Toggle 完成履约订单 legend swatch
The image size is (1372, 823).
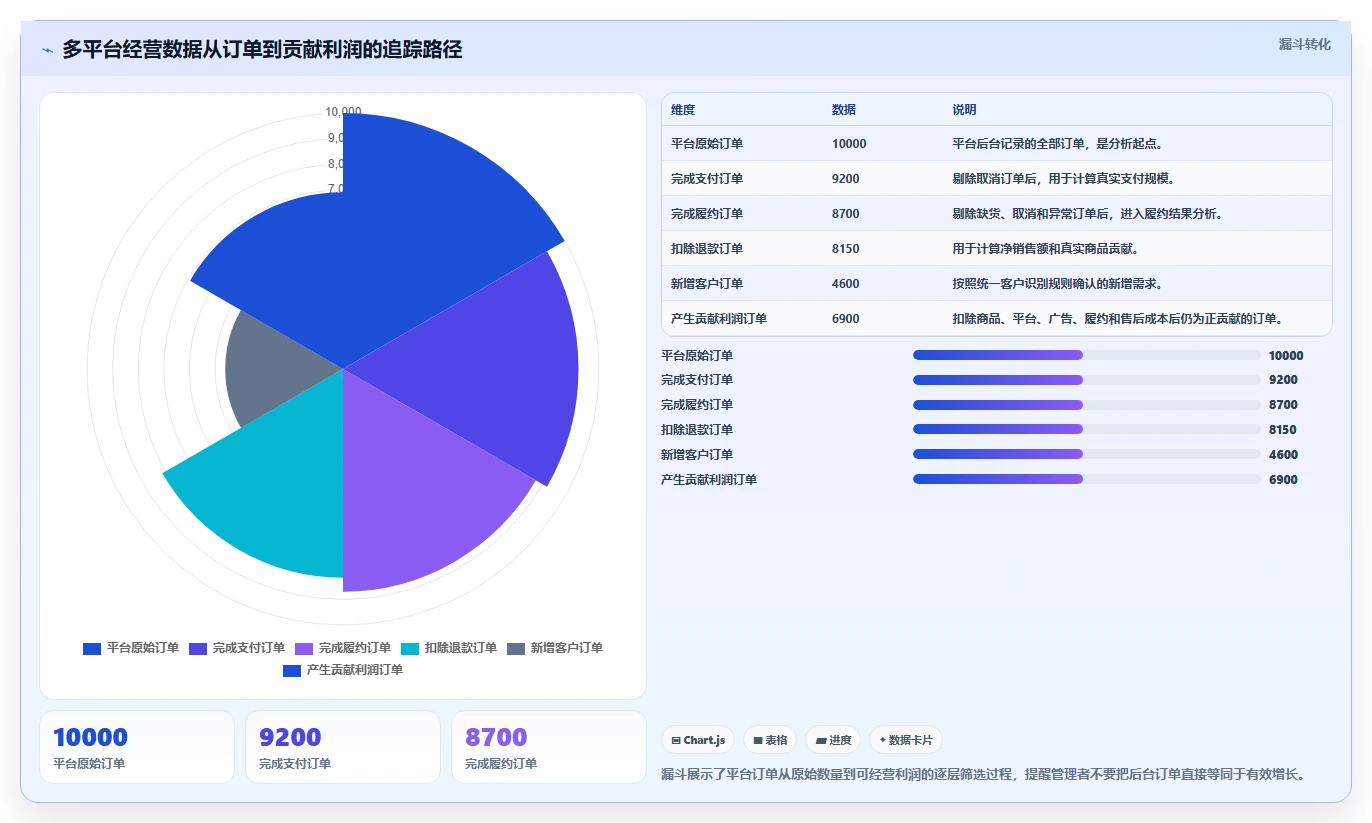(x=304, y=648)
